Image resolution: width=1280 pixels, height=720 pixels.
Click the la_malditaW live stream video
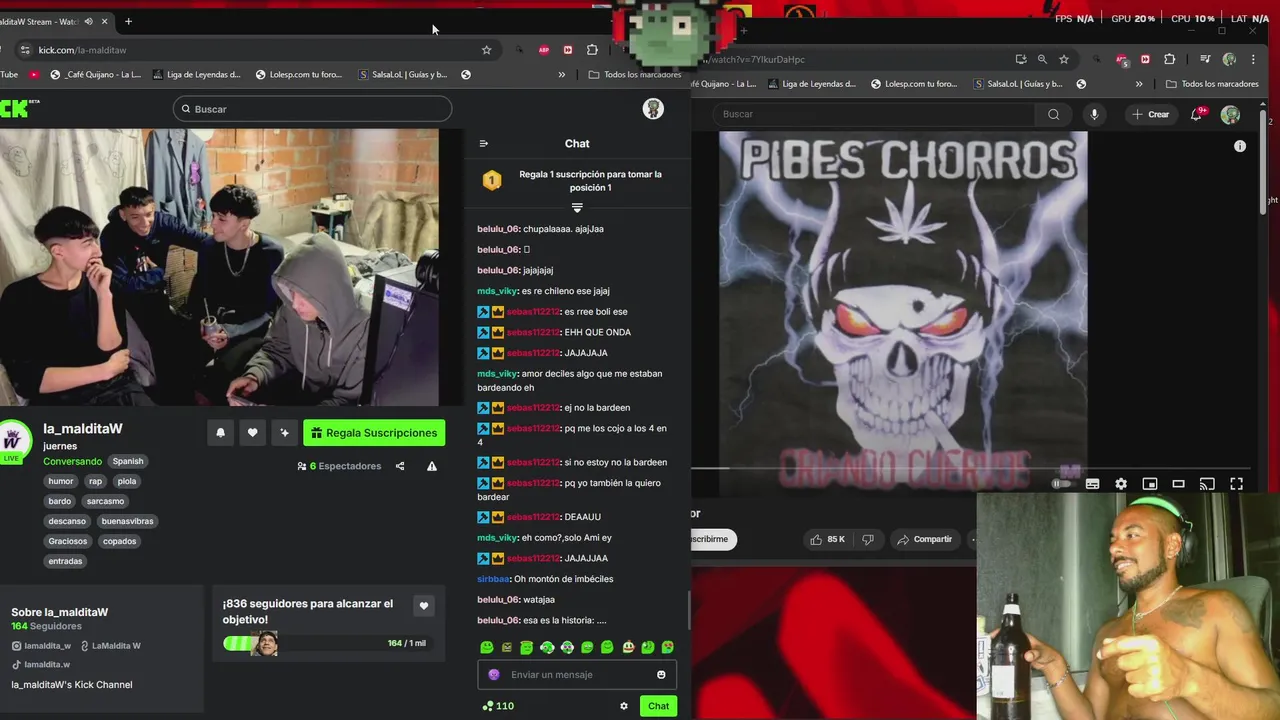pos(219,267)
